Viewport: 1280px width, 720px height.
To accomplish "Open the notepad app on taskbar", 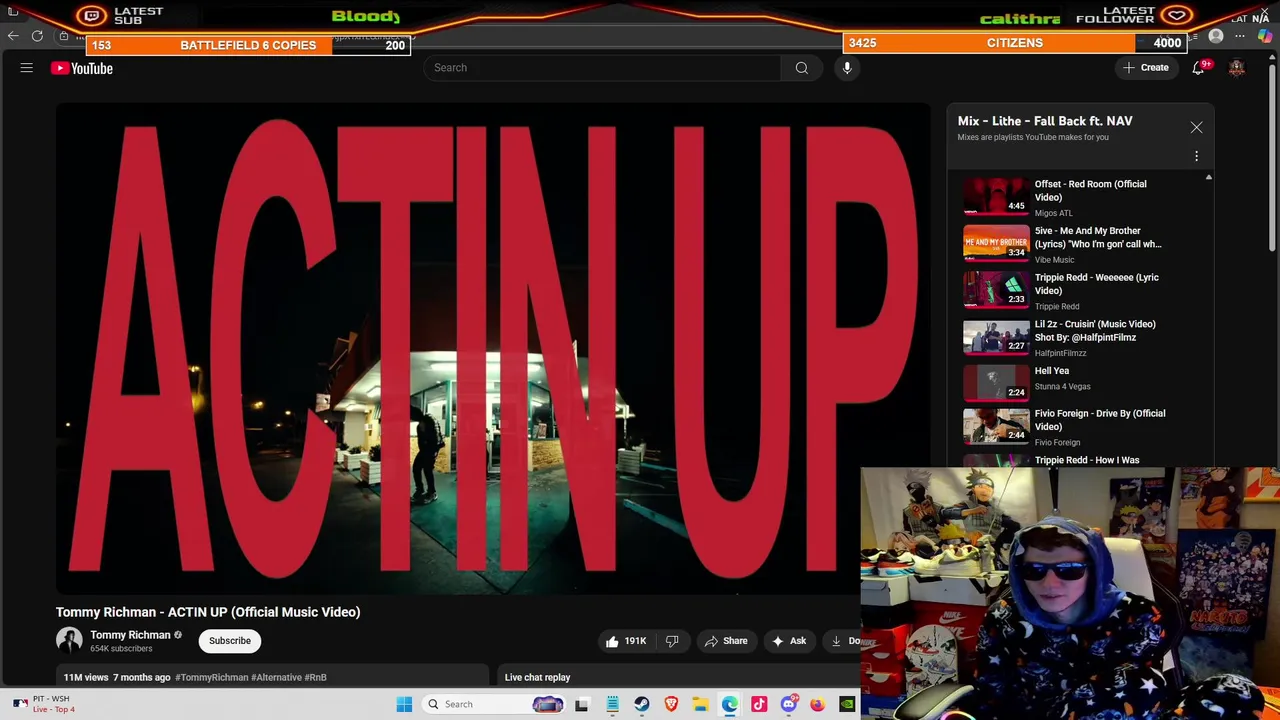I will point(612,704).
